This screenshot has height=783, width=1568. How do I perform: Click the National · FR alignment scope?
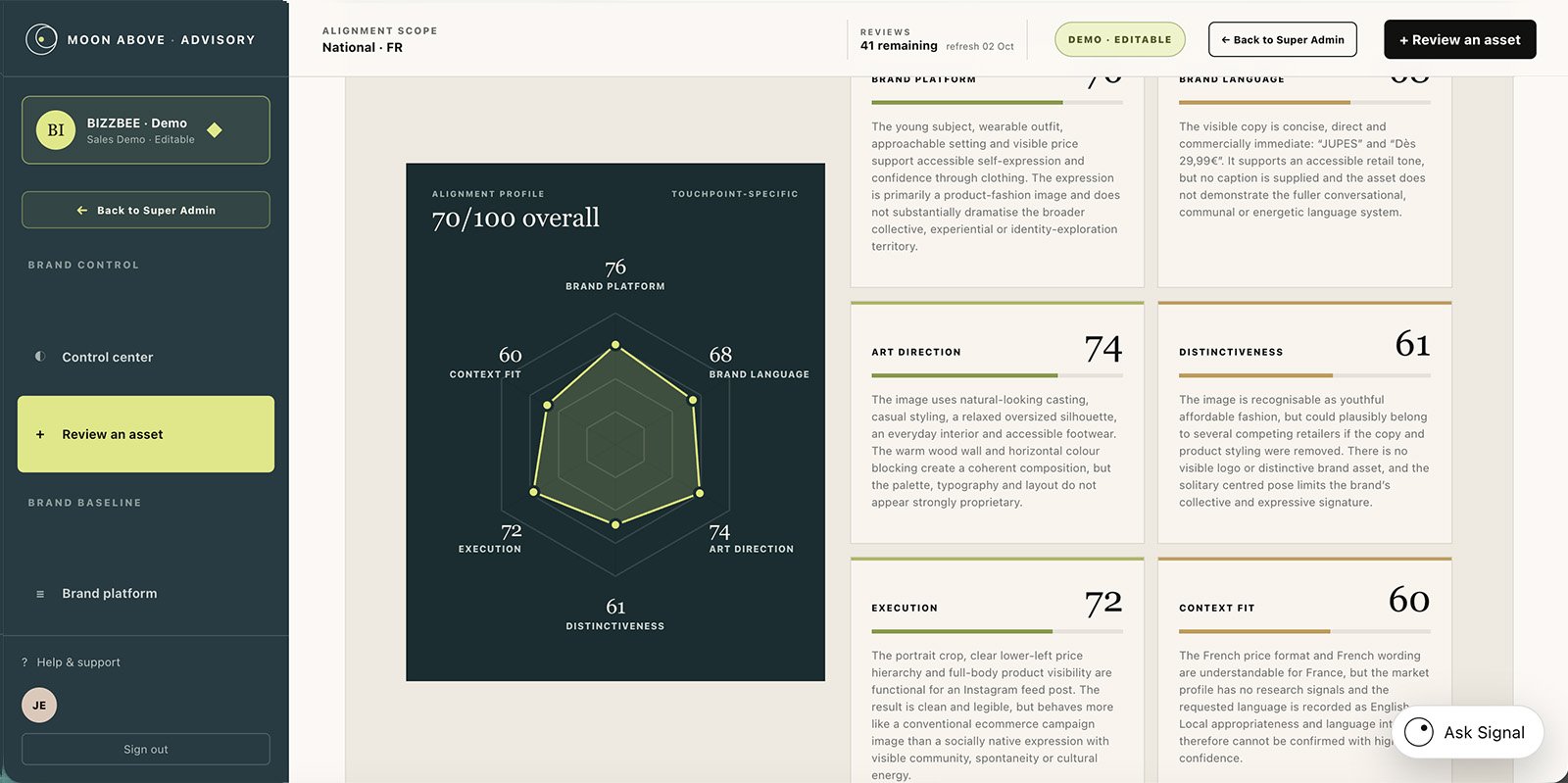point(363,47)
